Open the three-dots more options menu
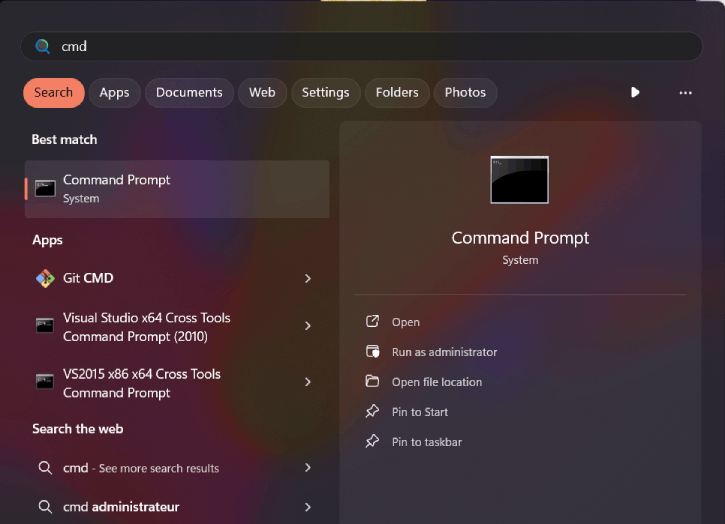The image size is (725, 524). tap(686, 93)
